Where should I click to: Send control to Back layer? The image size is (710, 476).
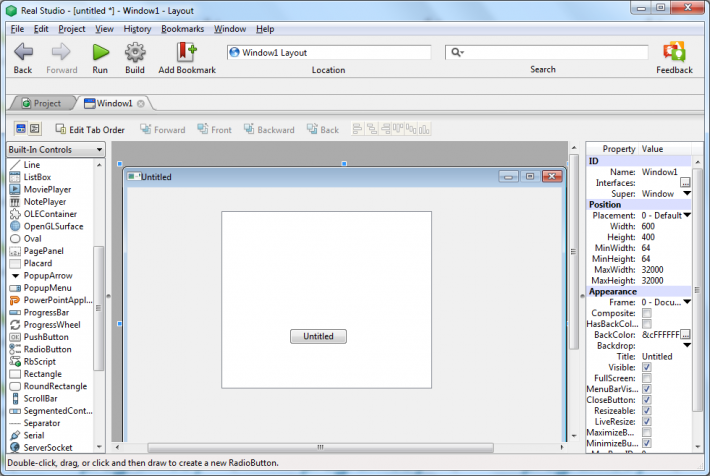322,130
